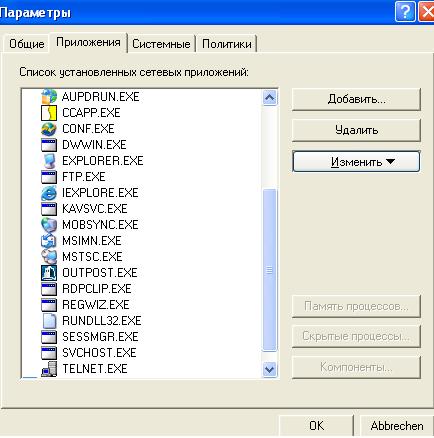Click the IEXPLORE.EXE Internet Explorer icon
The height and width of the screenshot is (438, 434).
click(x=49, y=193)
